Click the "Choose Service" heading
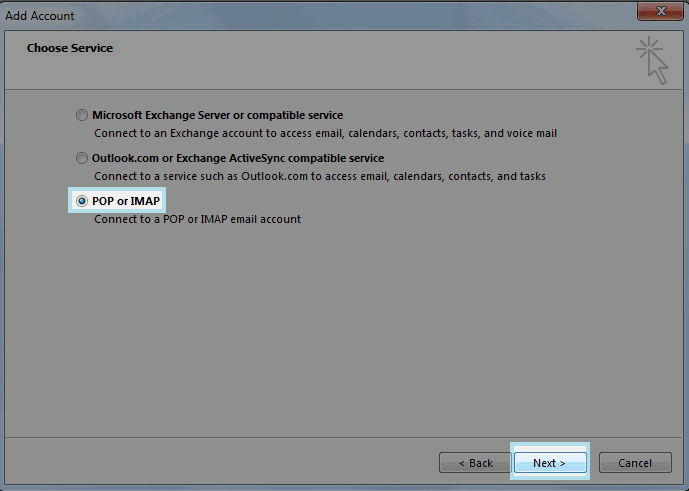Screen dimensions: 689x491 point(70,48)
